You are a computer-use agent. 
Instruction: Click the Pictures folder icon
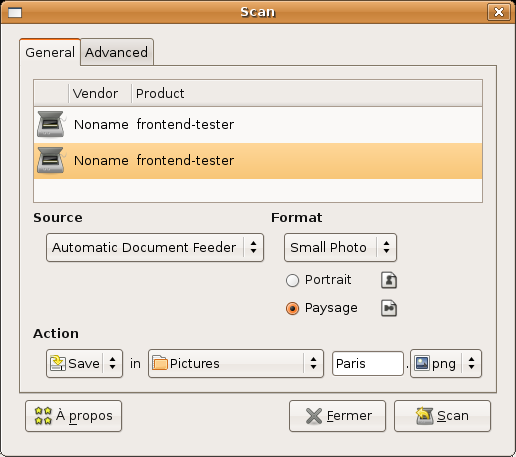coord(160,363)
